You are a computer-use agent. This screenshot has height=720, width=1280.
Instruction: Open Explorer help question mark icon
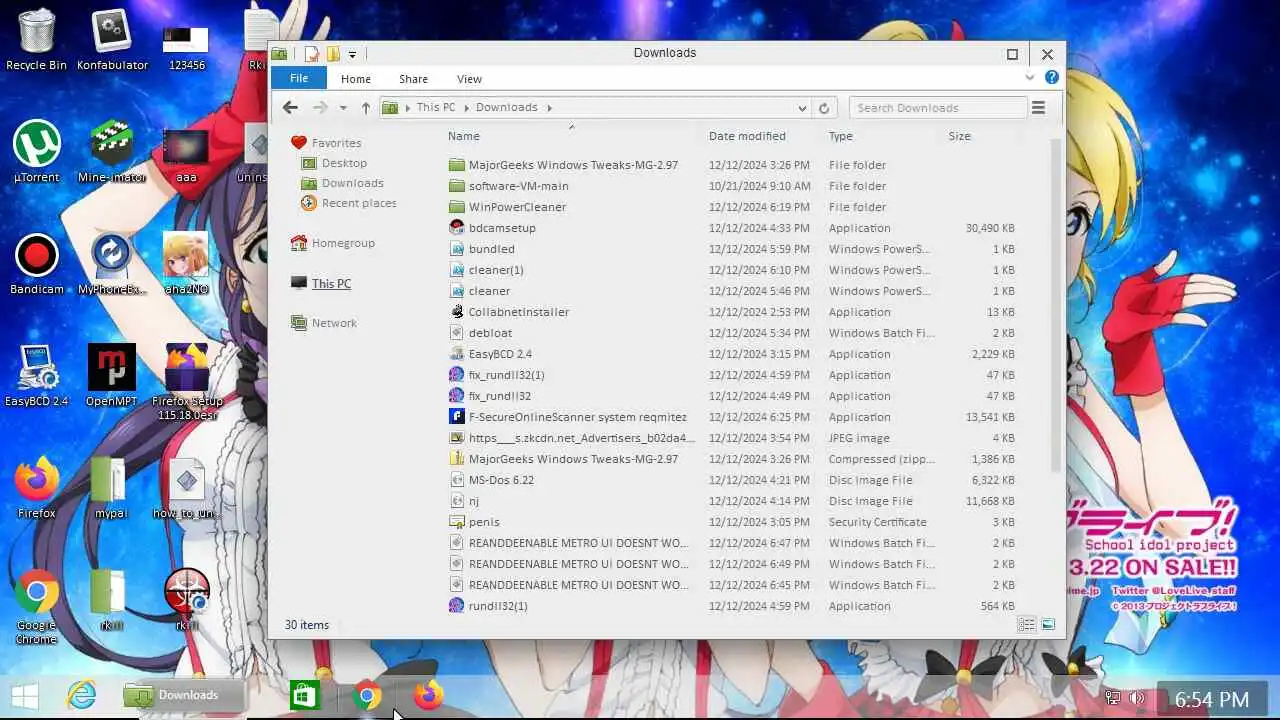1051,77
